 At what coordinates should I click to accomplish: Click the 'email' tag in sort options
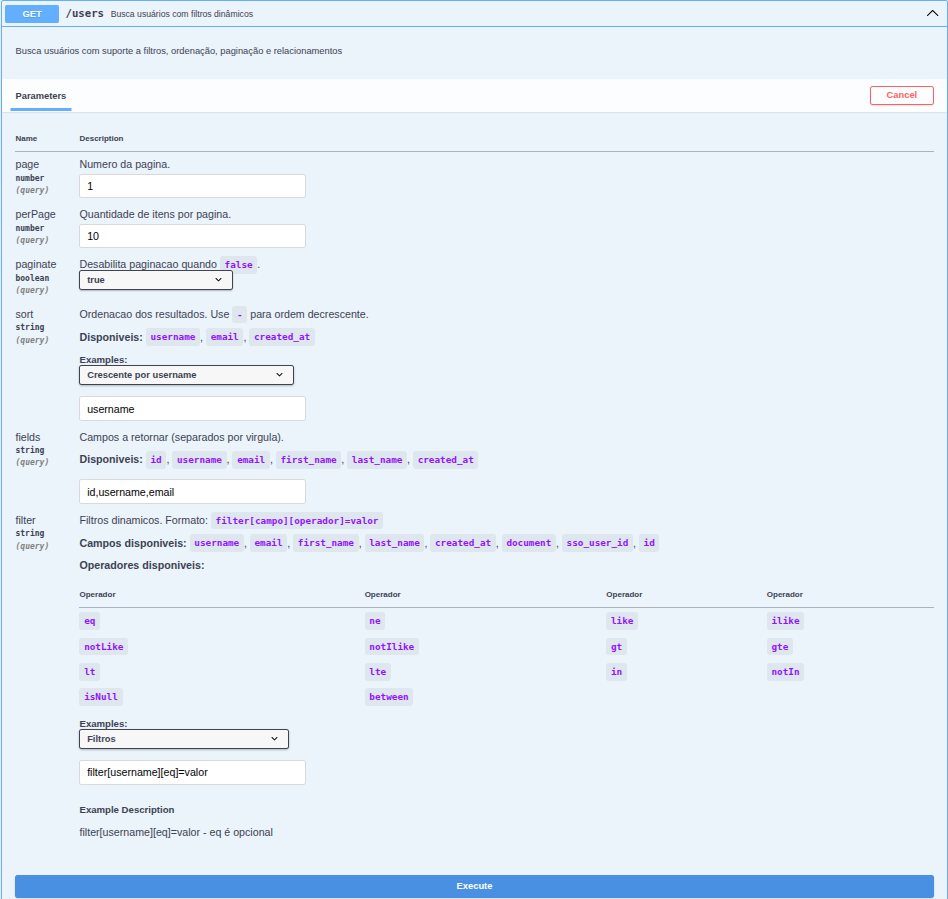[x=224, y=337]
